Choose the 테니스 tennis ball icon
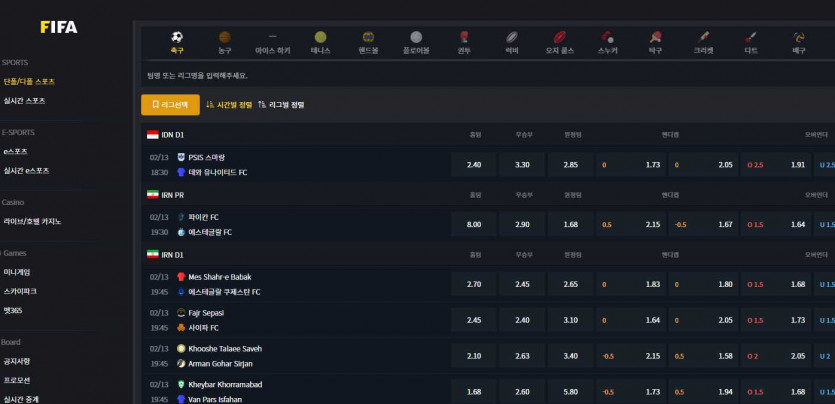The width and height of the screenshot is (835, 404). 320,37
